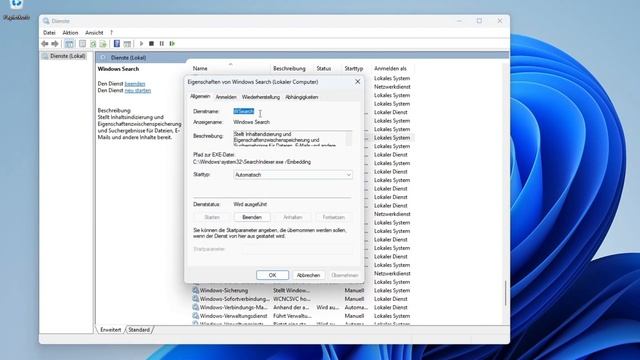Click the Anhalten button
The height and width of the screenshot is (360, 640).
pos(293,217)
